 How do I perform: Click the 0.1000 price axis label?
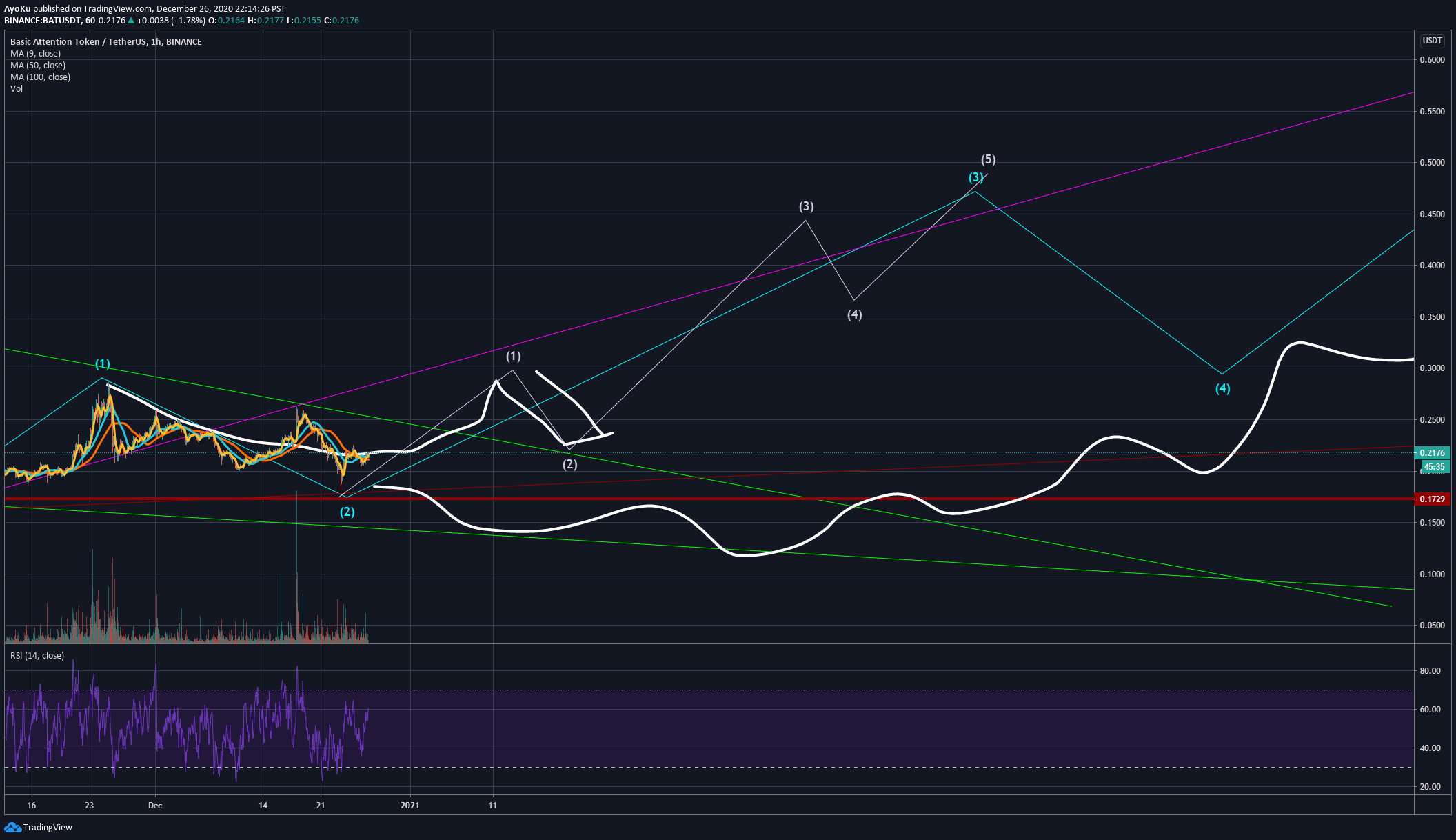pos(1432,574)
